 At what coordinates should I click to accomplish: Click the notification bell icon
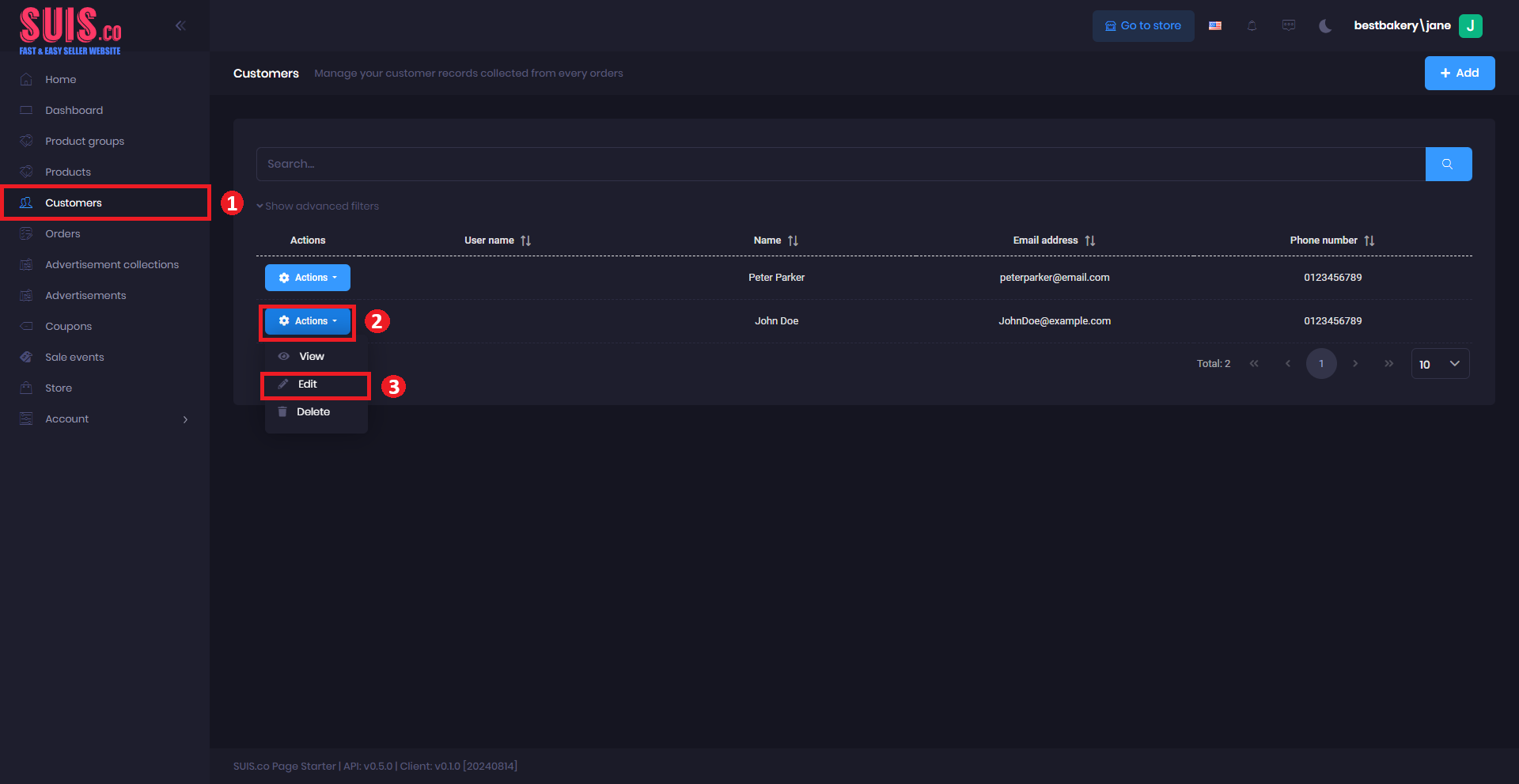(1252, 26)
